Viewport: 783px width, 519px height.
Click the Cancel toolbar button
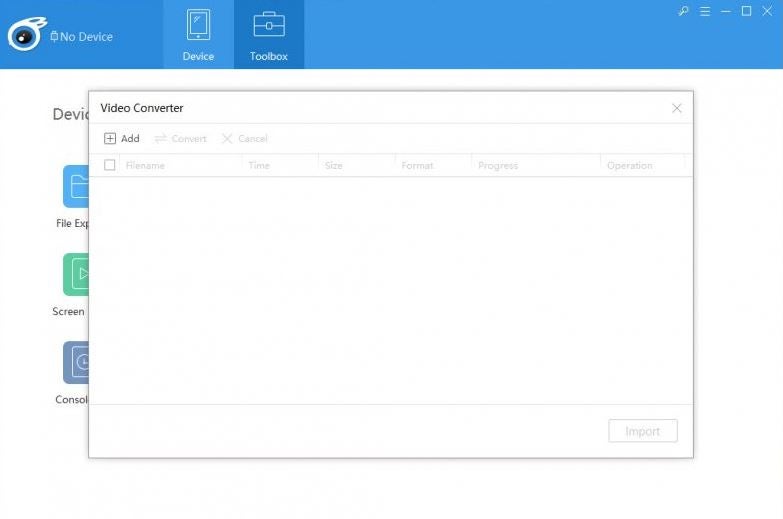click(245, 138)
